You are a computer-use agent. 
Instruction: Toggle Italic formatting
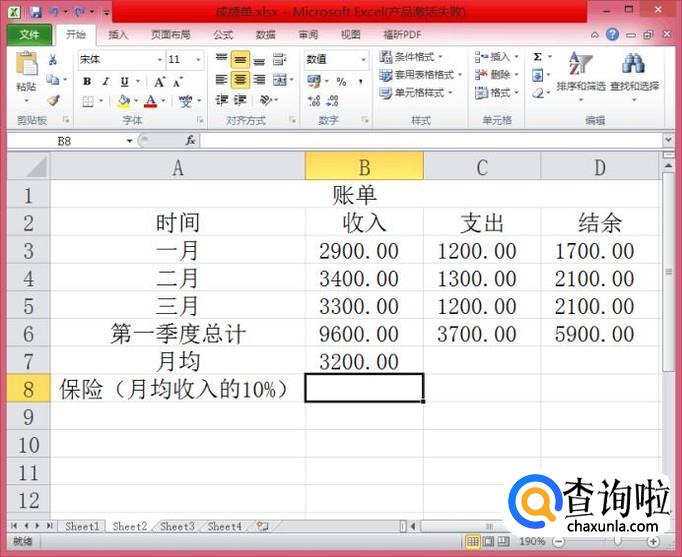(106, 81)
